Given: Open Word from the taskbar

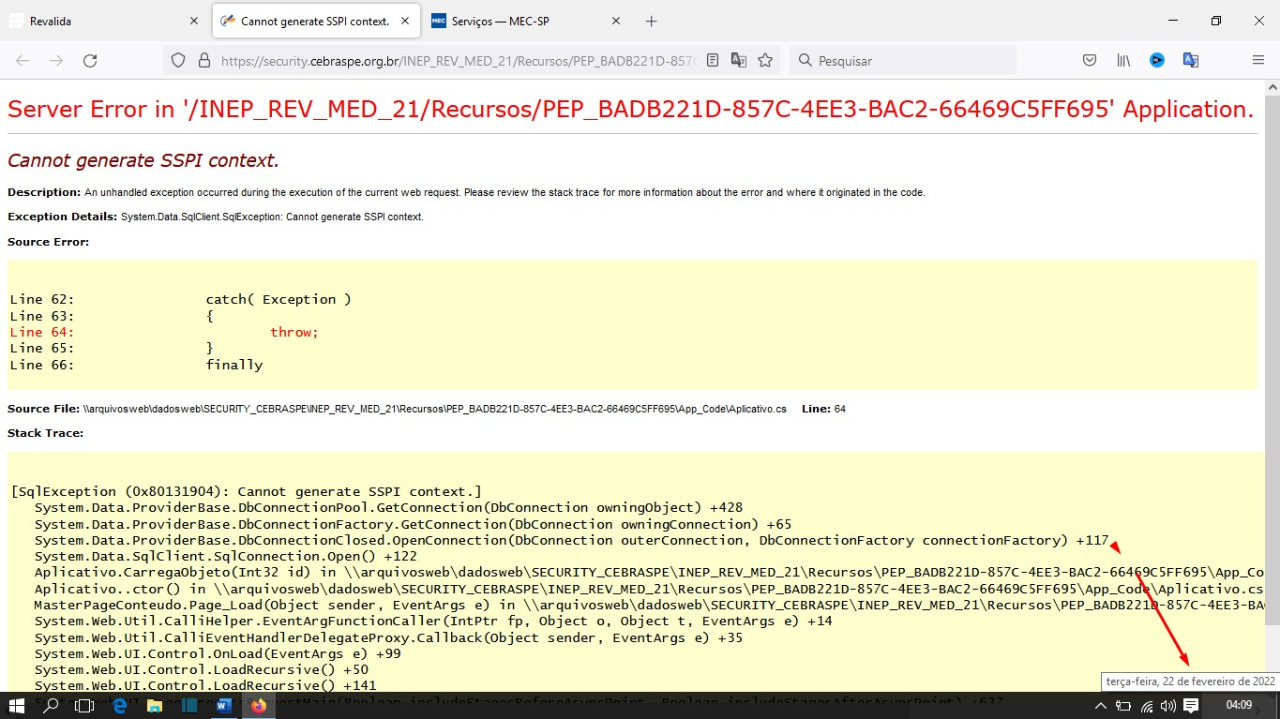Looking at the screenshot, I should (x=224, y=706).
